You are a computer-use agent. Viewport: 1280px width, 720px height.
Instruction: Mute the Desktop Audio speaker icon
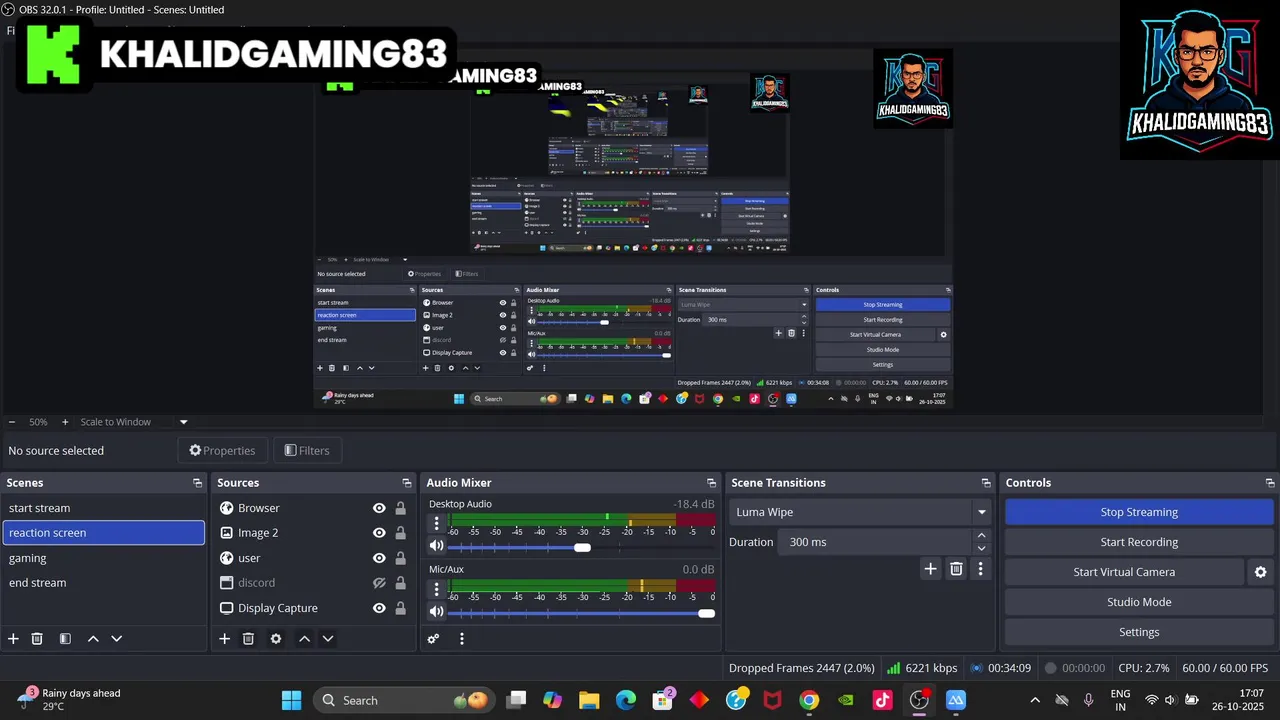436,546
